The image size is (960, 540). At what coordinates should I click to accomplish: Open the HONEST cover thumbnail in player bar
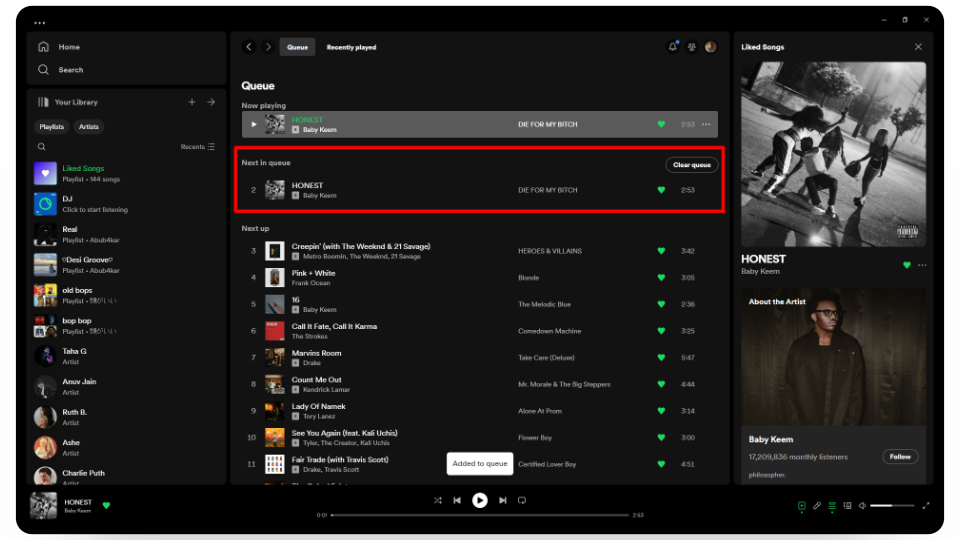43,506
